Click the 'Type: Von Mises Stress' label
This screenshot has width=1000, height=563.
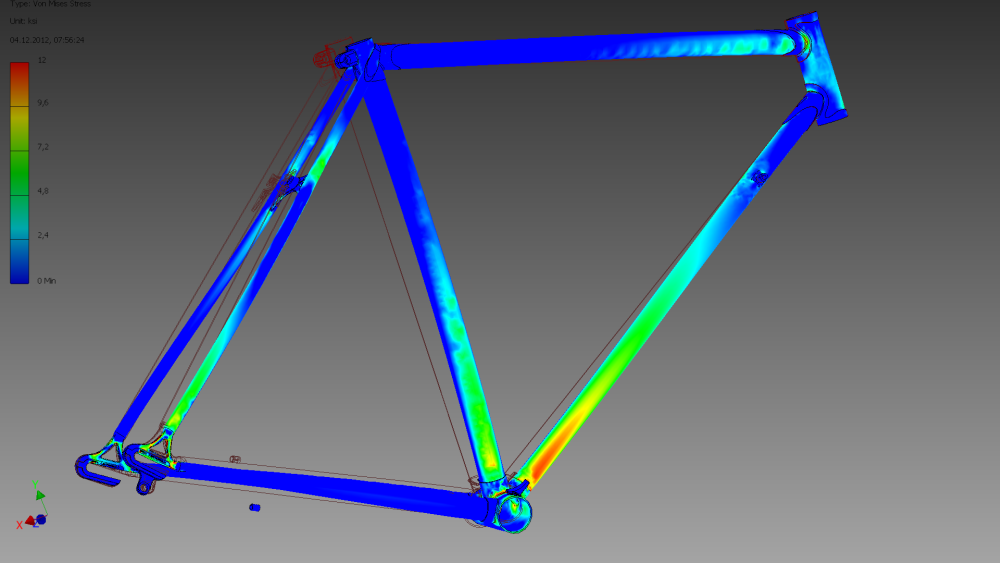[50, 4]
